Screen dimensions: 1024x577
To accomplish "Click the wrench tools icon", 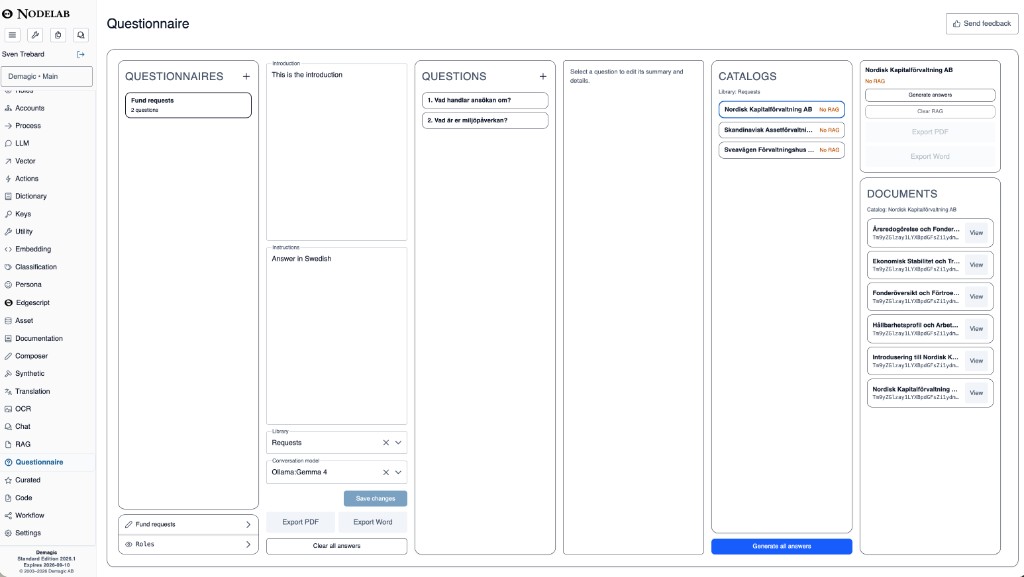I will [35, 35].
